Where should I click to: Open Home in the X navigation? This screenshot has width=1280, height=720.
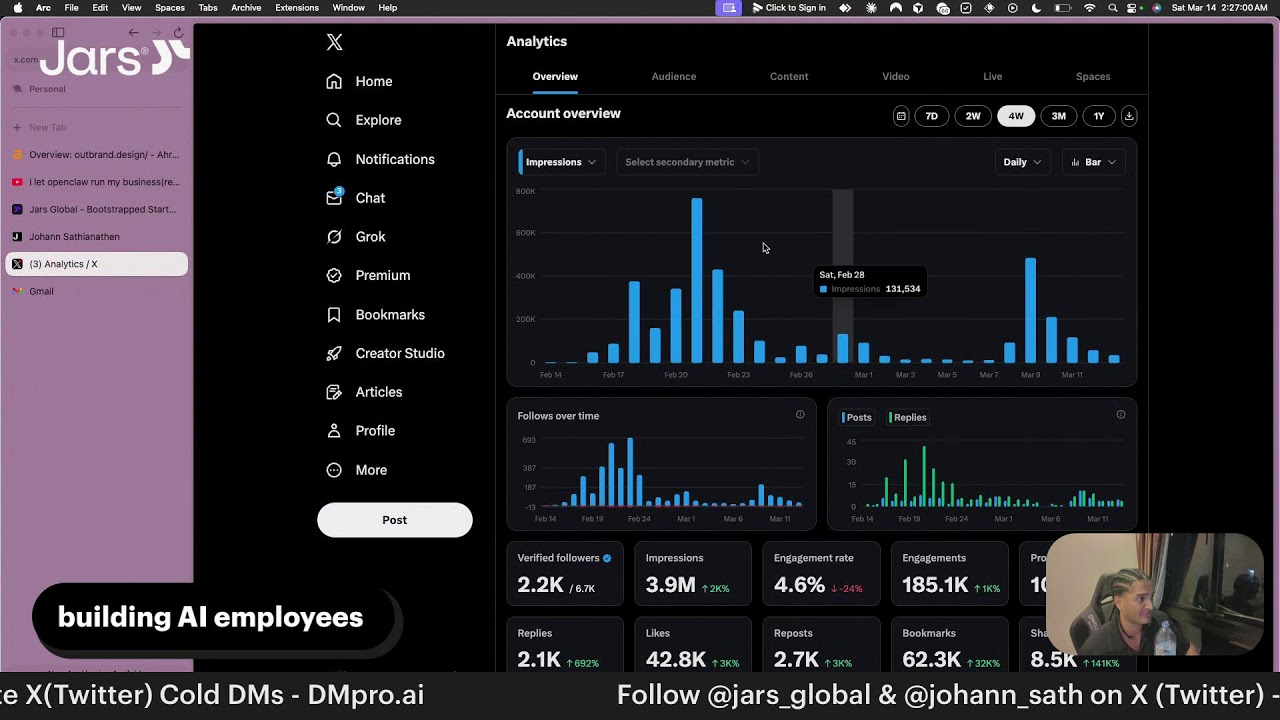[x=359, y=82]
